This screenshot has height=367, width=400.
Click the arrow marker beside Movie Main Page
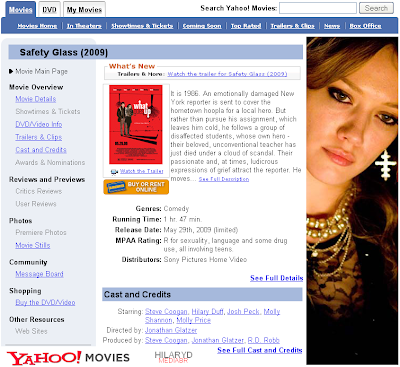(x=11, y=71)
